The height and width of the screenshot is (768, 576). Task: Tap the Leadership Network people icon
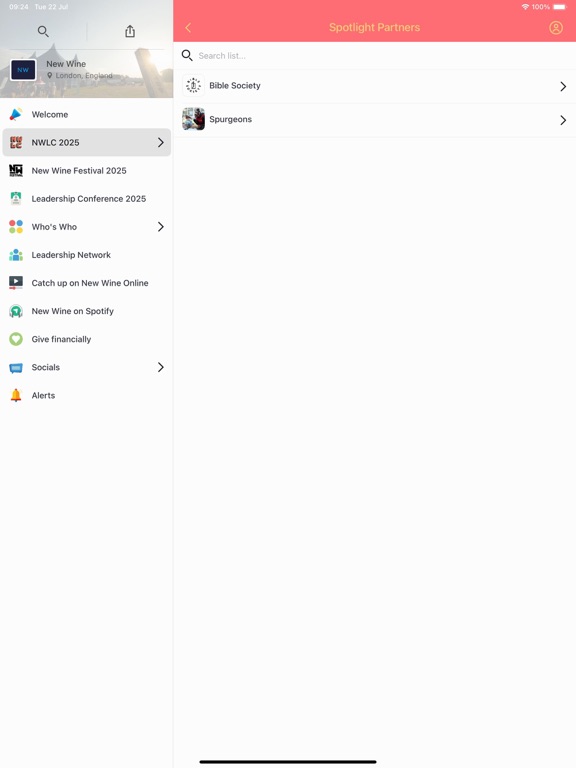point(16,255)
